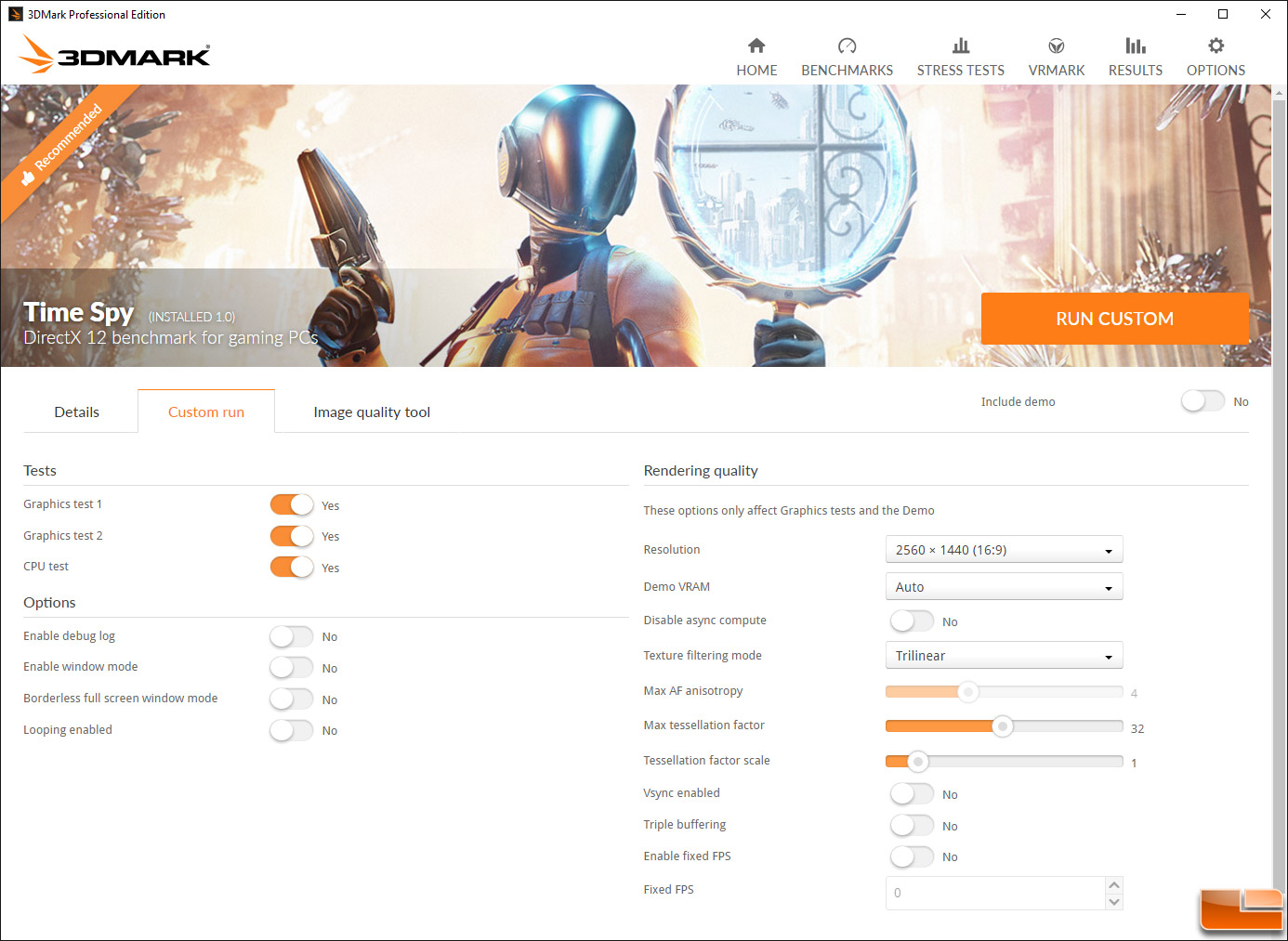
Task: Click the Home house icon
Action: (756, 46)
